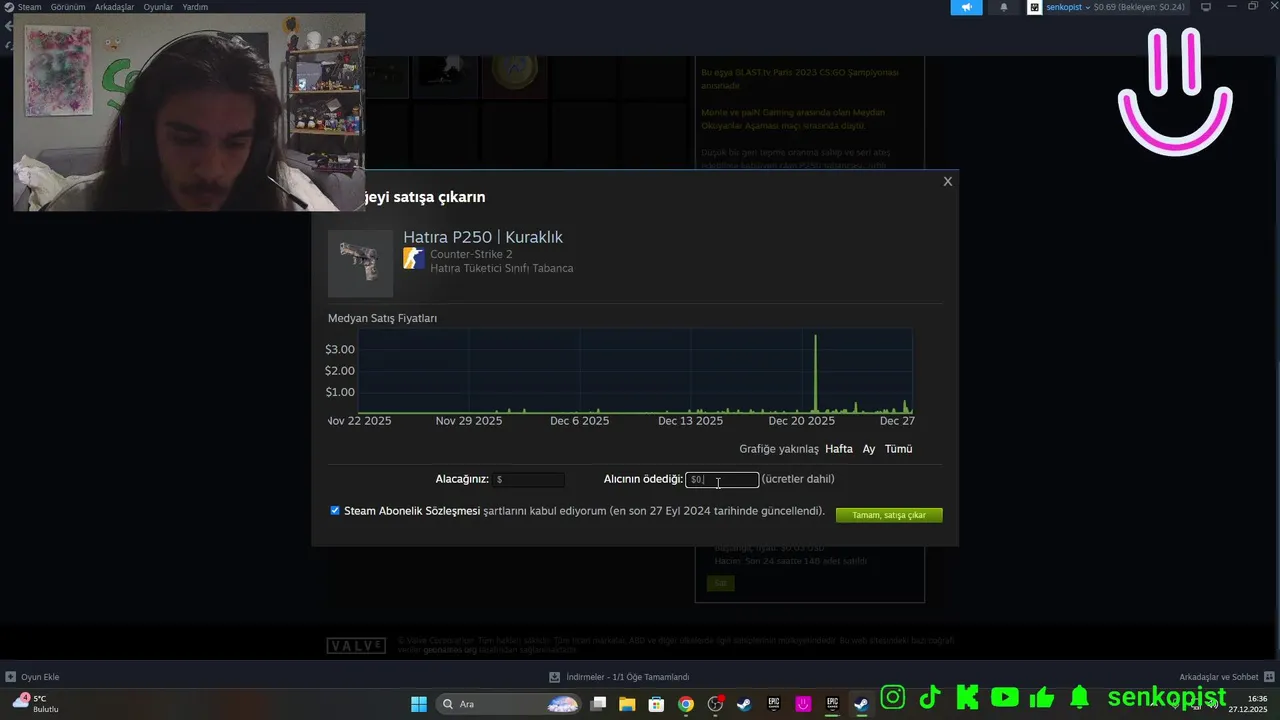Viewport: 1280px width, 720px height.
Task: Click the price spike on the graph
Action: (x=815, y=372)
